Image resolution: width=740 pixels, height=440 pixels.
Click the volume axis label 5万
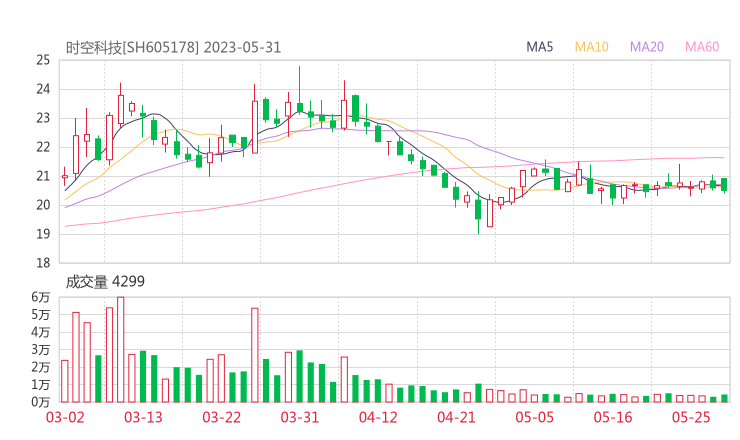[x=41, y=314]
